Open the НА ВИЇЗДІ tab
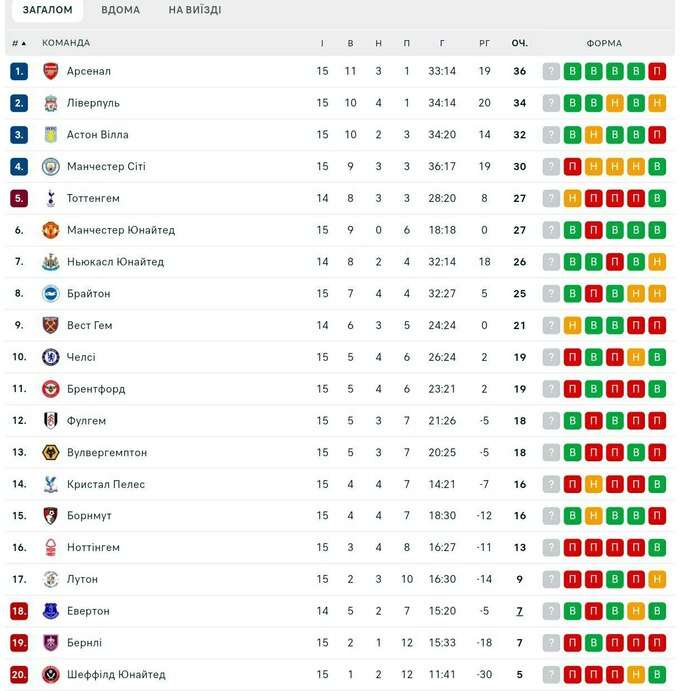 195,10
